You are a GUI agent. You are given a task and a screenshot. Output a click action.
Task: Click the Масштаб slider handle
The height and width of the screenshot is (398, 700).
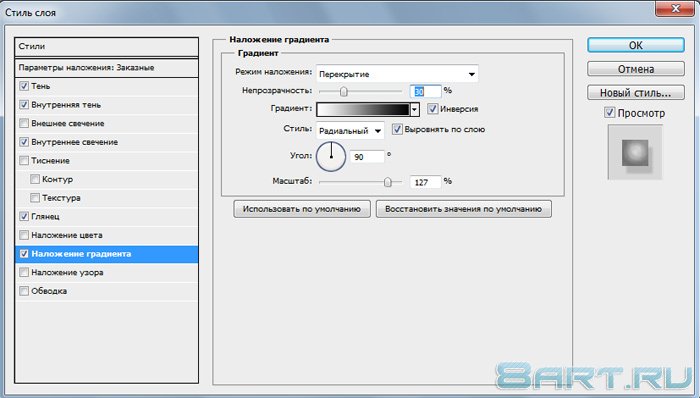pos(388,182)
